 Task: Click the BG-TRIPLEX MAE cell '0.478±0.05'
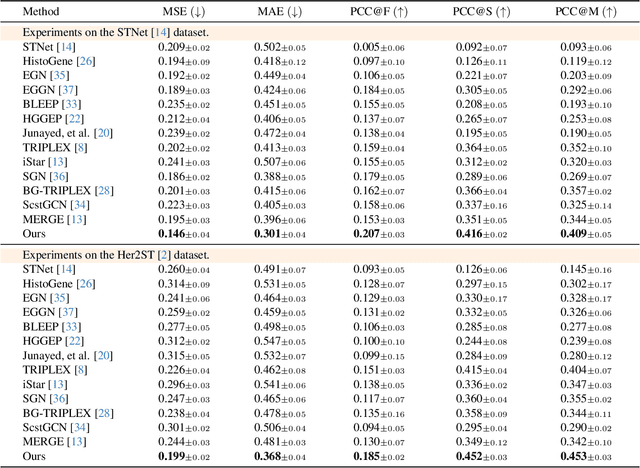[x=280, y=413]
